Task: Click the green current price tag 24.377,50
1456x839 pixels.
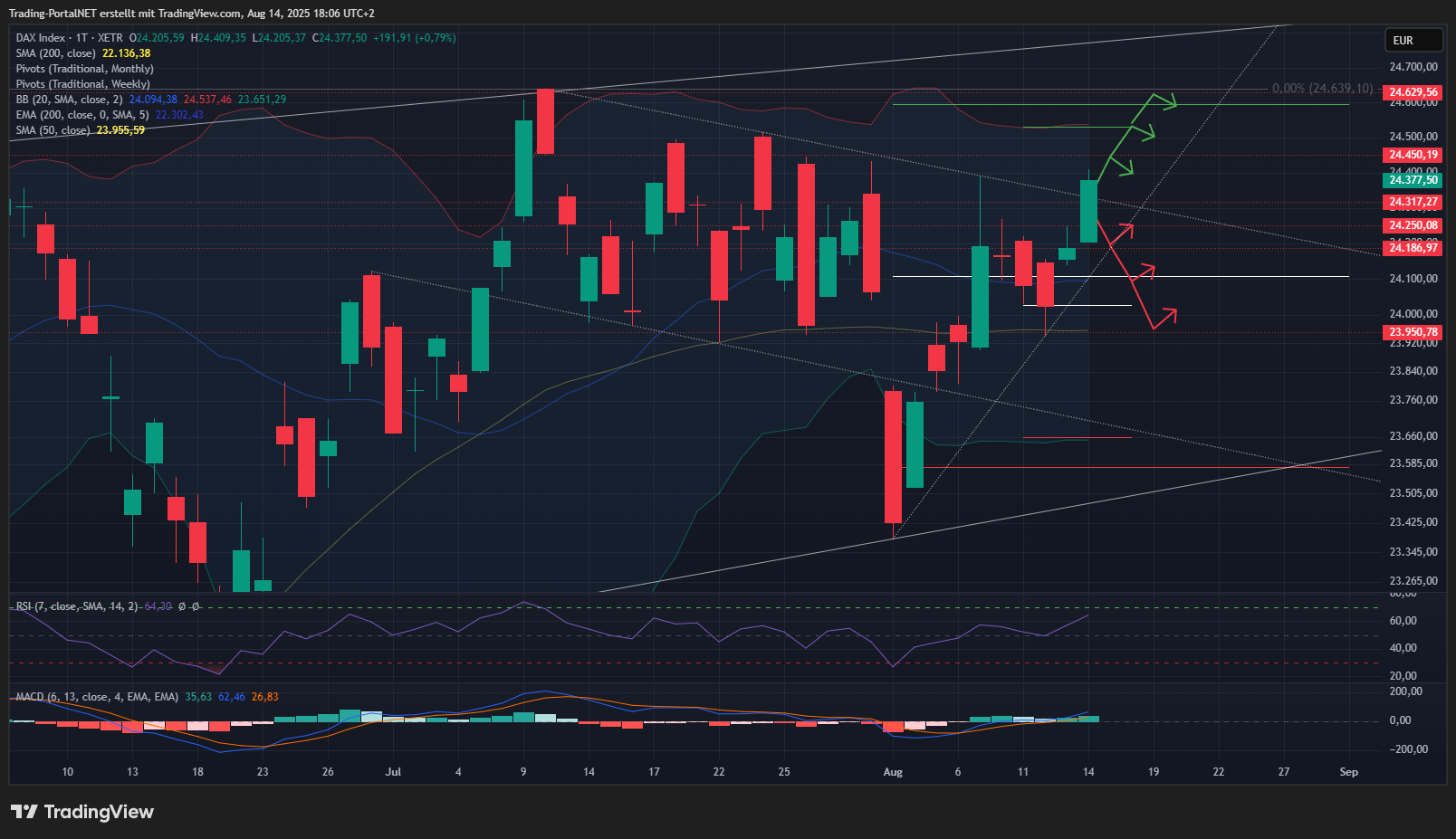Action: click(x=1413, y=180)
